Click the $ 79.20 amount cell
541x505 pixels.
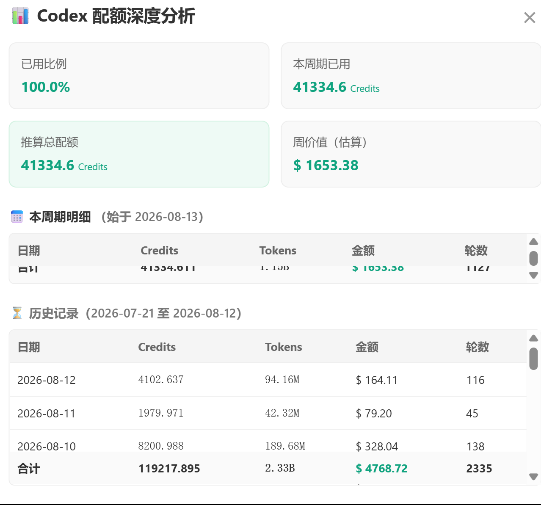point(374,413)
